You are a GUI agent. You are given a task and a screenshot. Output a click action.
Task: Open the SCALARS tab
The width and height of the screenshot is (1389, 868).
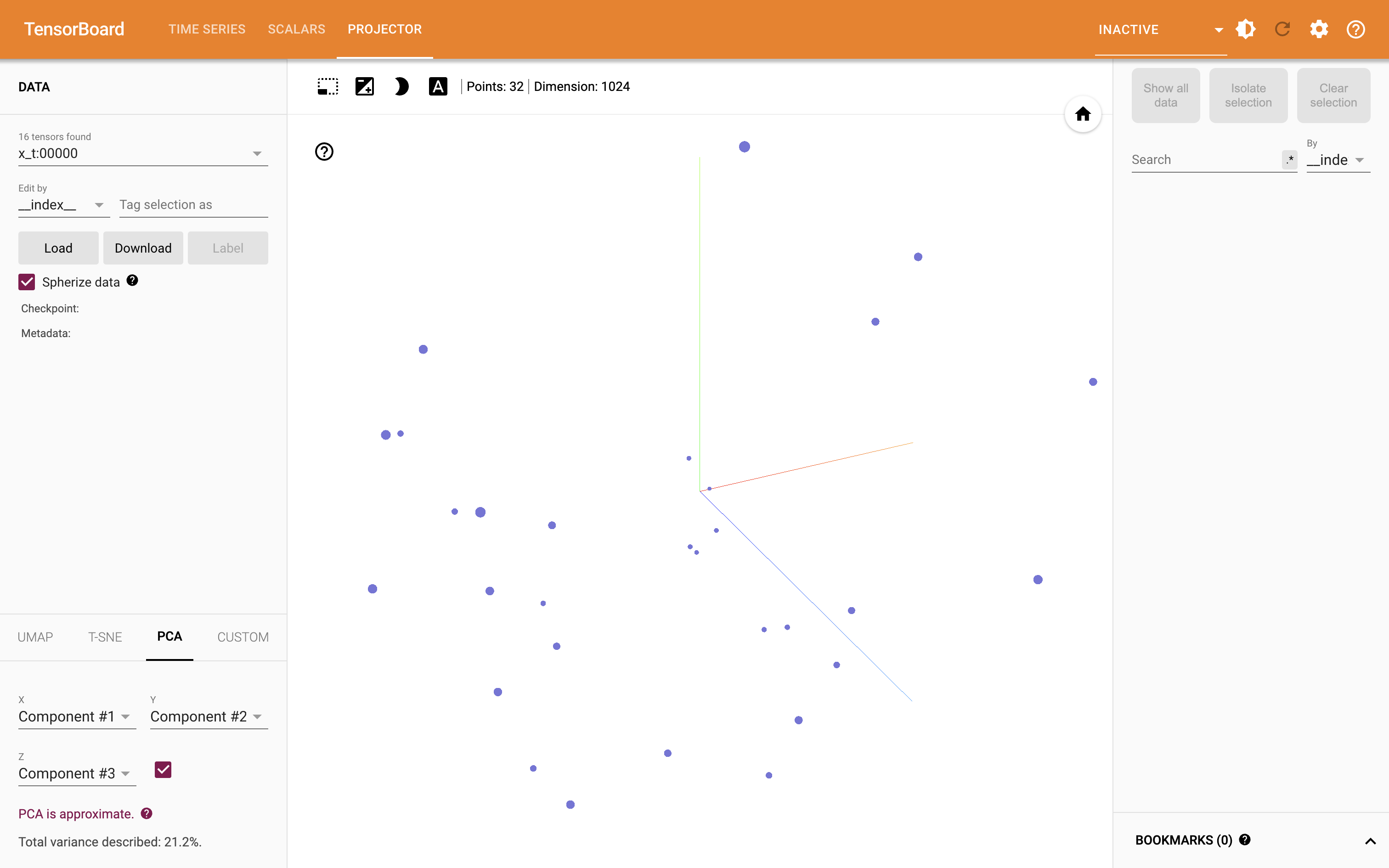click(x=296, y=29)
